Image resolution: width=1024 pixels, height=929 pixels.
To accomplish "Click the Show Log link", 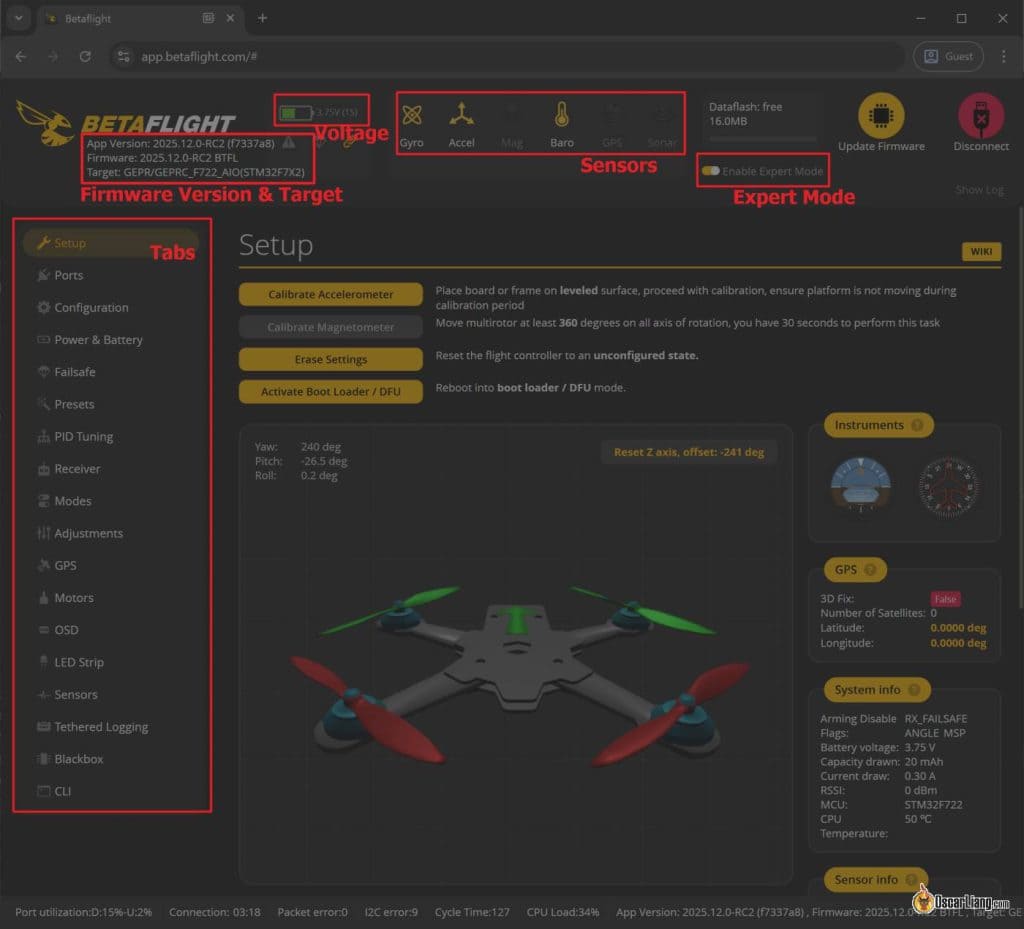I will tap(979, 189).
